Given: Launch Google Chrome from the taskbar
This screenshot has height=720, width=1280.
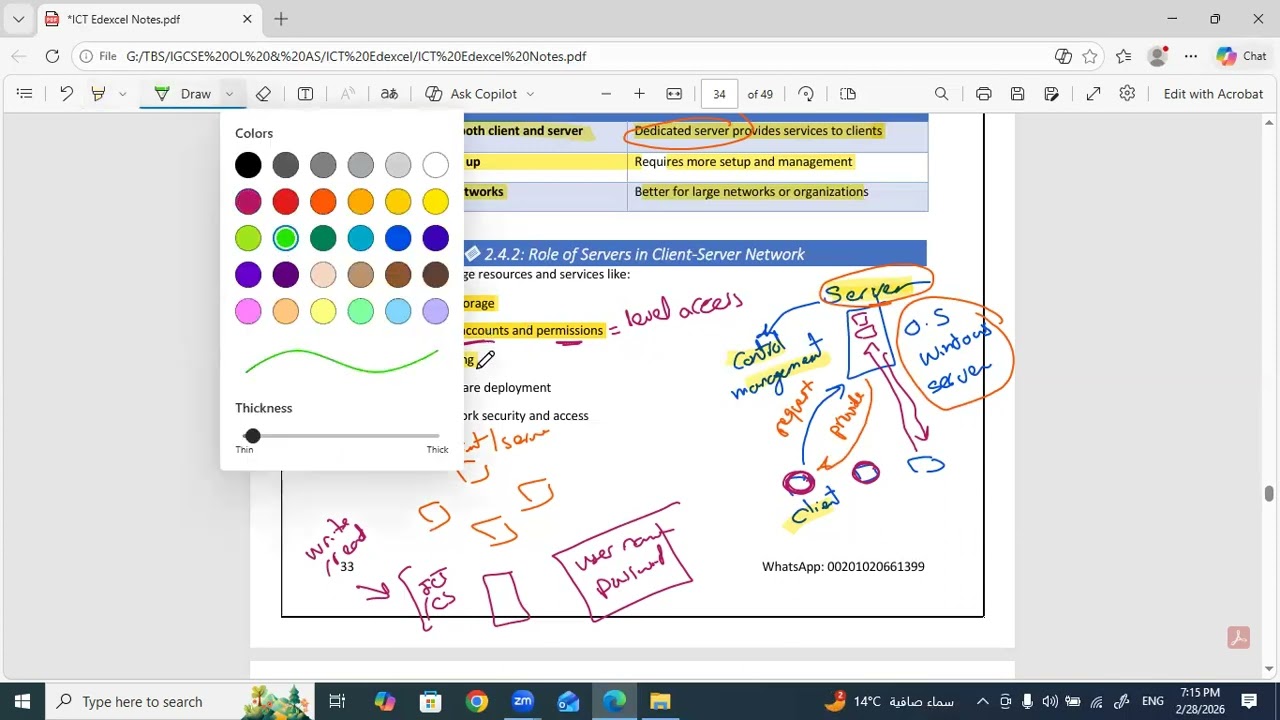Looking at the screenshot, I should 476,701.
